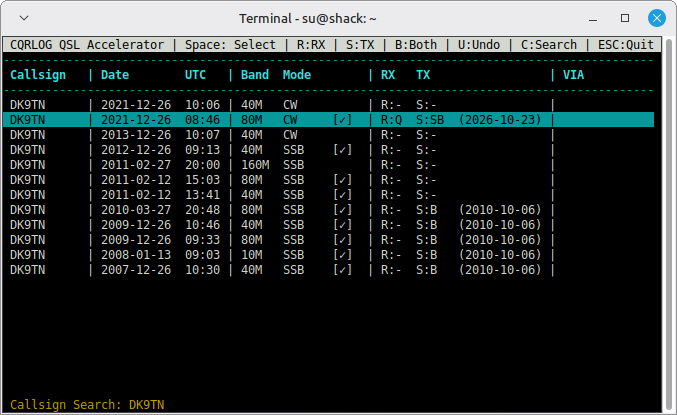
Task: Click callsign DK9TN in 2007-12-26 row
Action: (28, 270)
